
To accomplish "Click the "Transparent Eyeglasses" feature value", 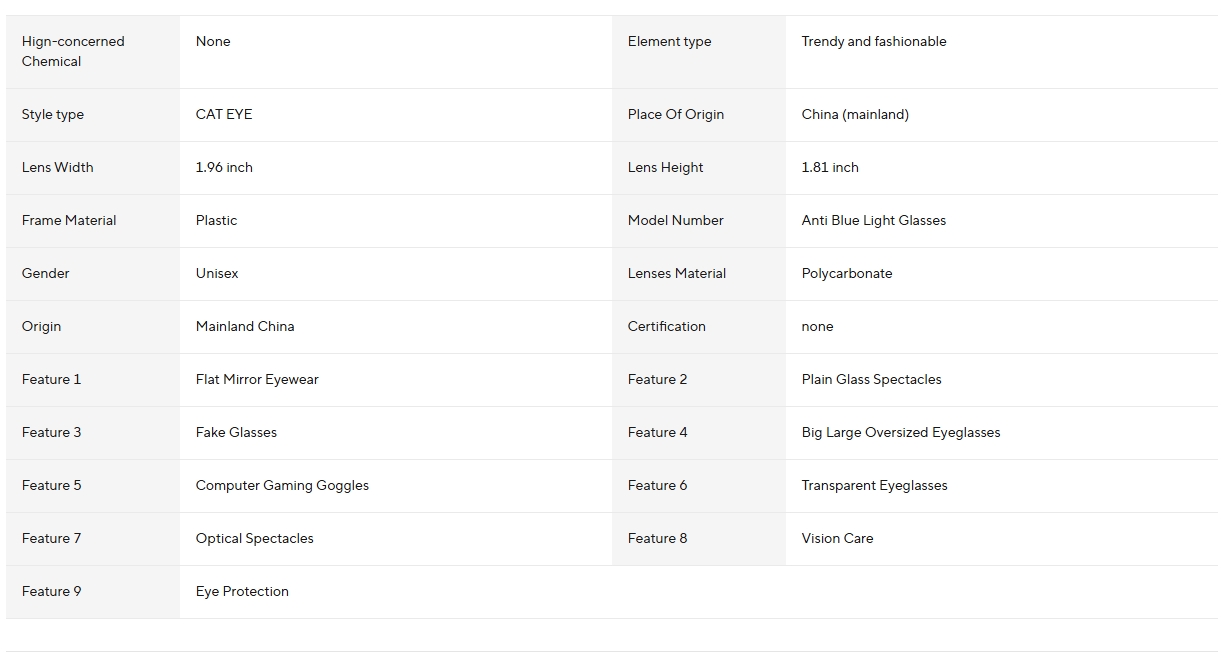I will [874, 486].
